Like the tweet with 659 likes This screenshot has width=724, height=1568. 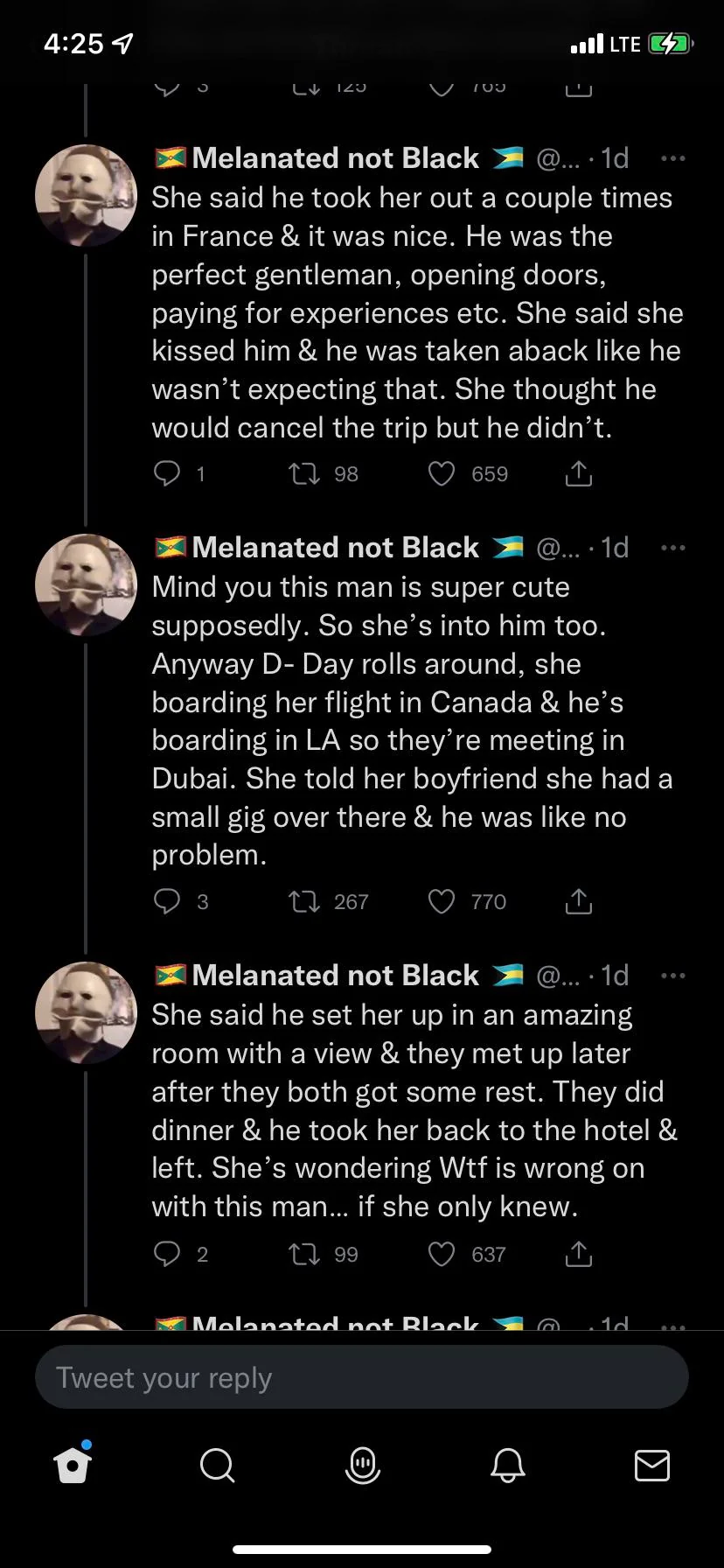tap(442, 474)
